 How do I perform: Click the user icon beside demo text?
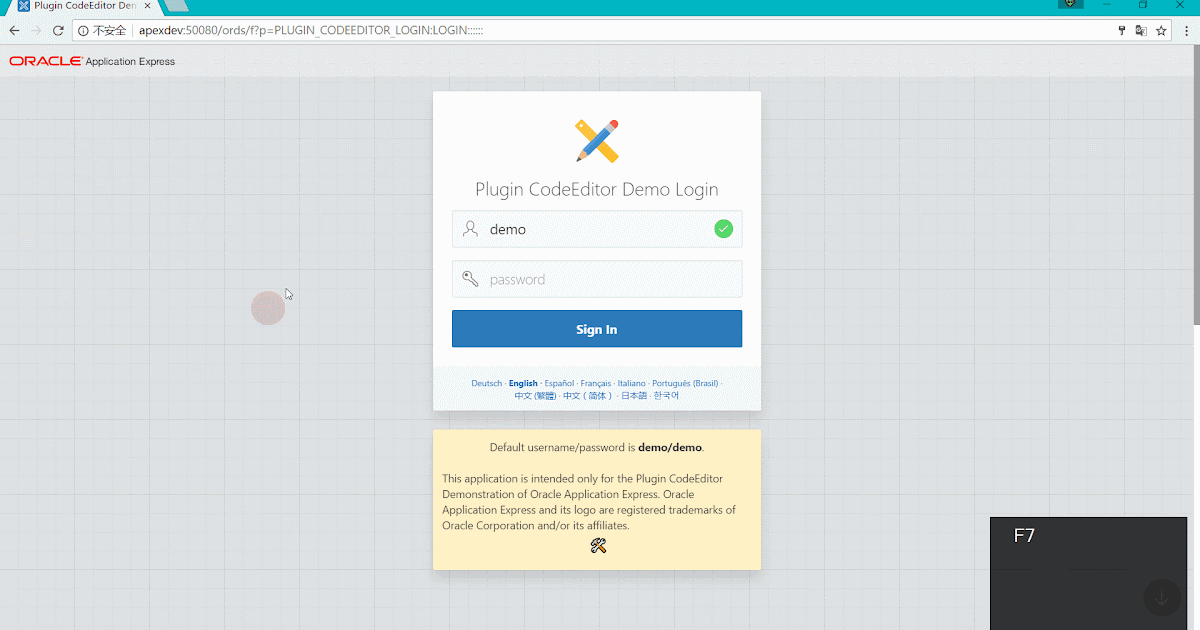click(x=470, y=228)
